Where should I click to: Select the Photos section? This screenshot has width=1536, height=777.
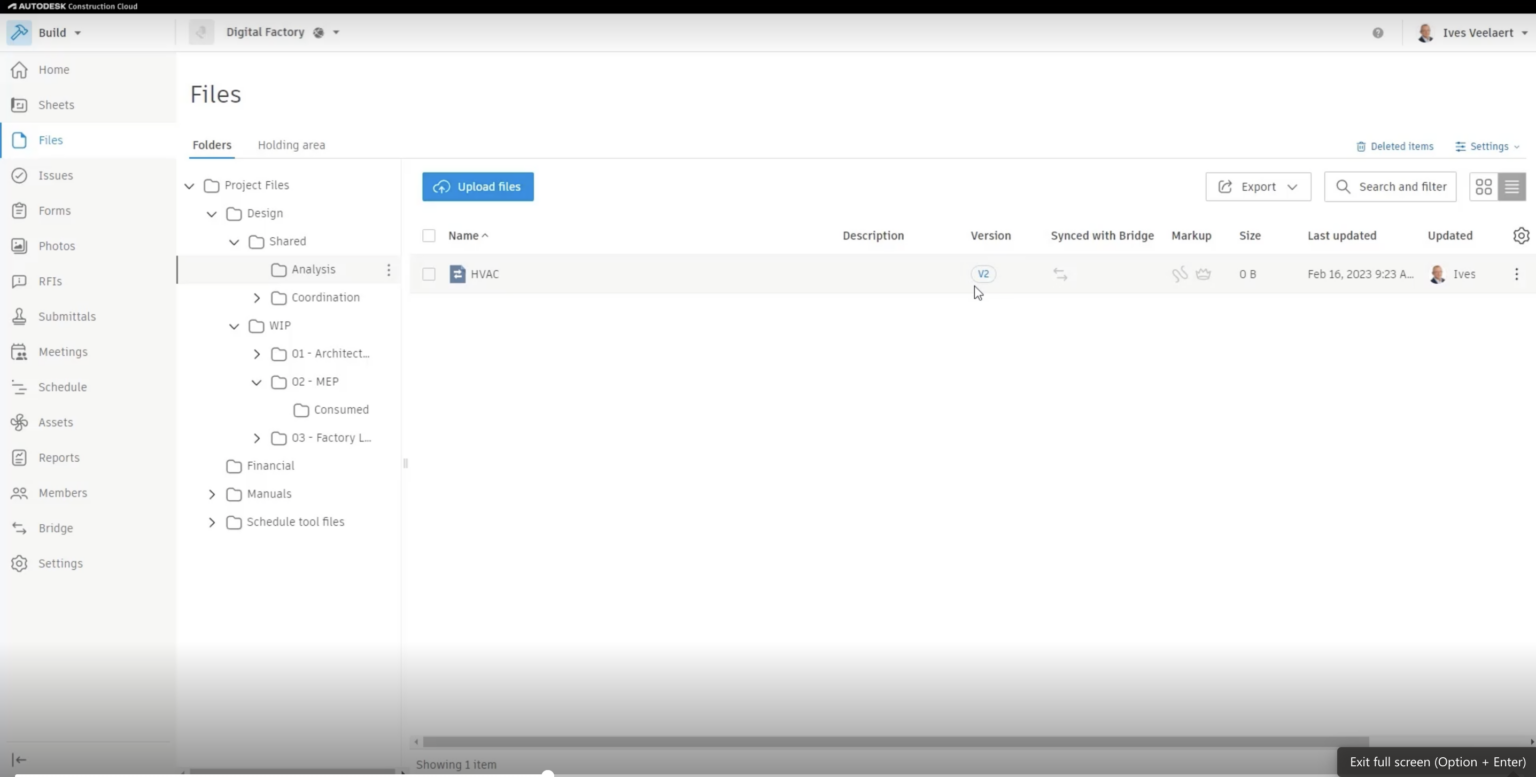pyautogui.click(x=56, y=245)
